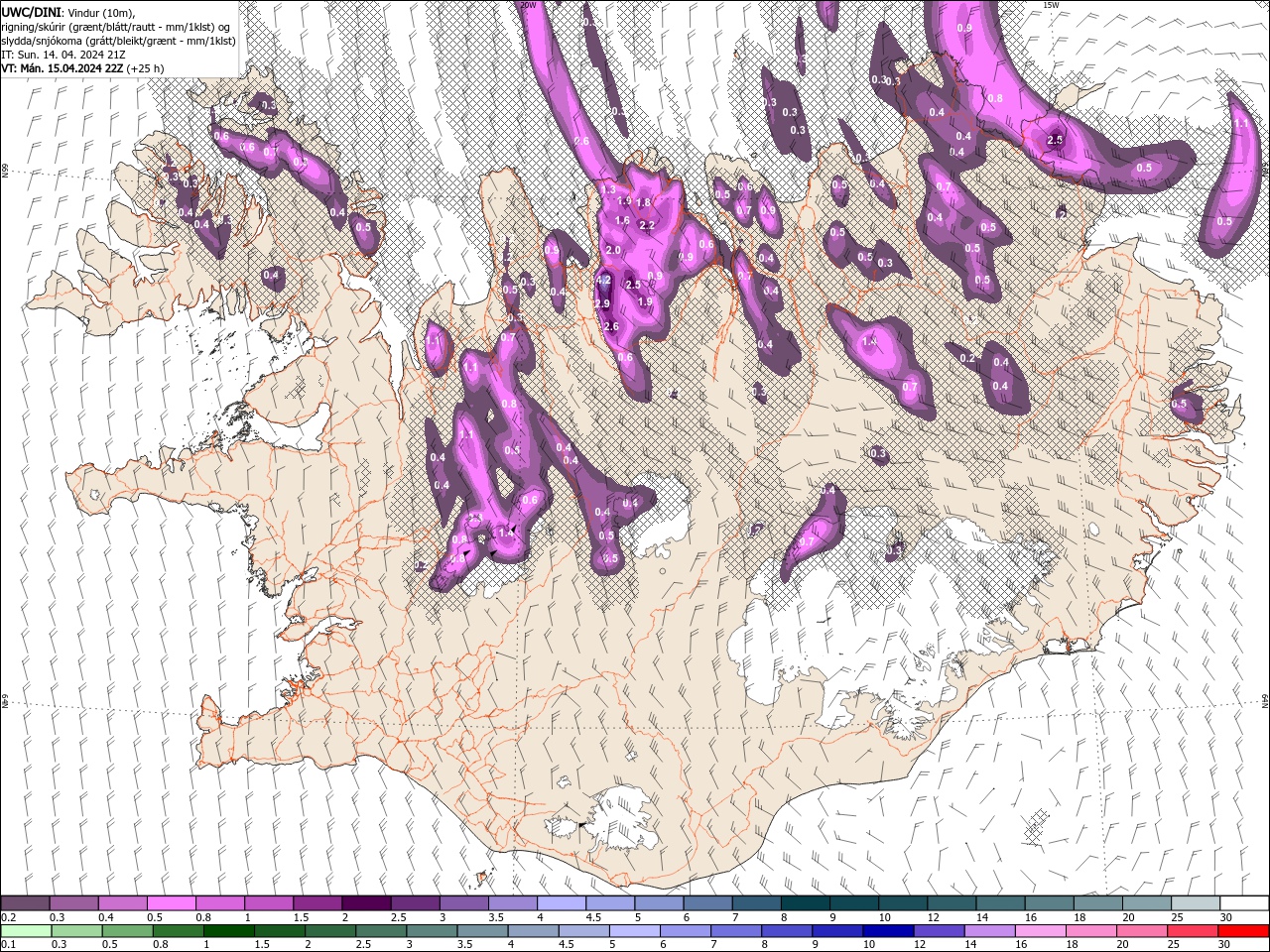This screenshot has width=1270, height=952.
Task: Select the red swatch ending the bottom legend row
Action: [1243, 930]
